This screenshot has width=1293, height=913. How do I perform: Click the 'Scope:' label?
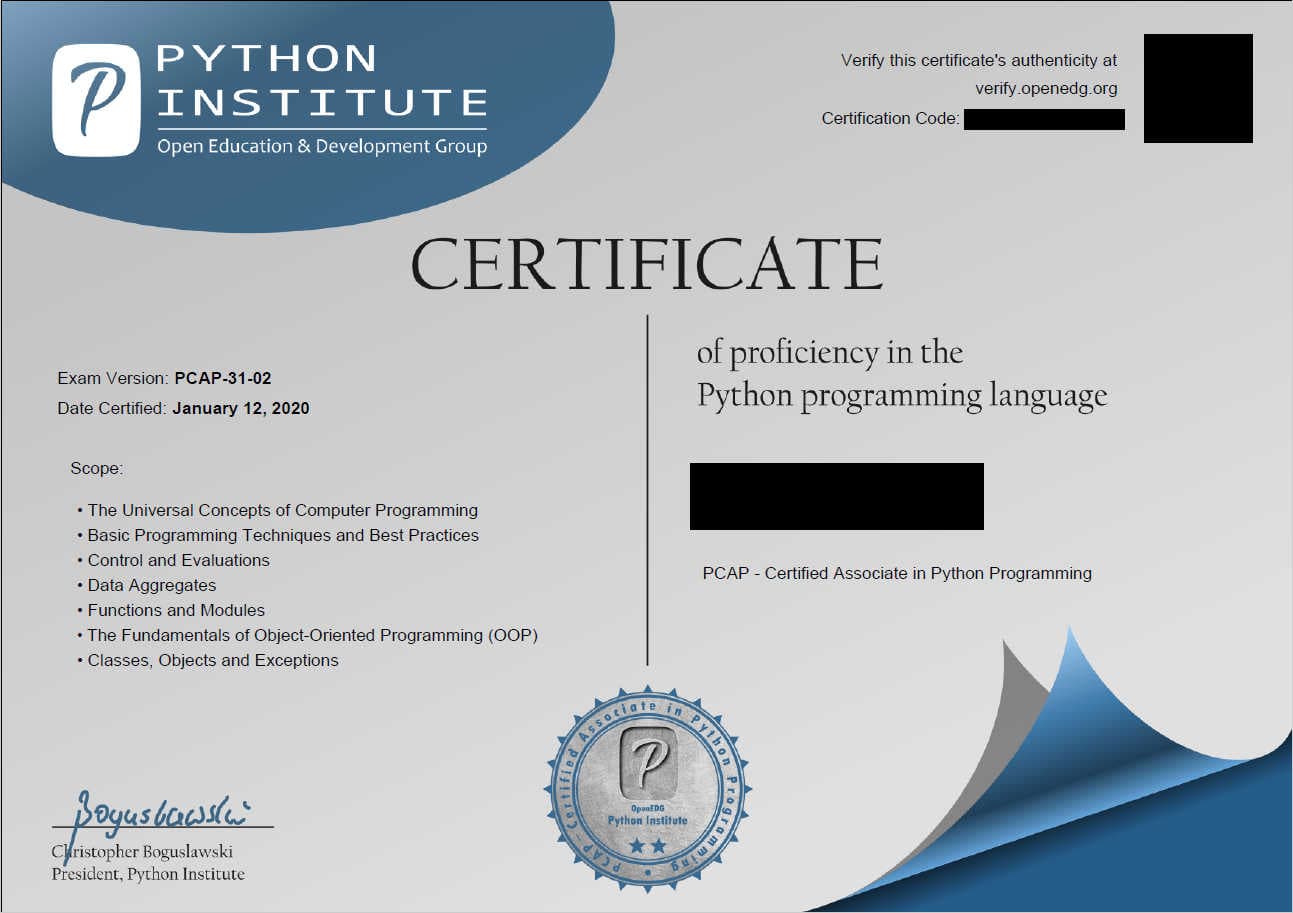click(x=96, y=468)
